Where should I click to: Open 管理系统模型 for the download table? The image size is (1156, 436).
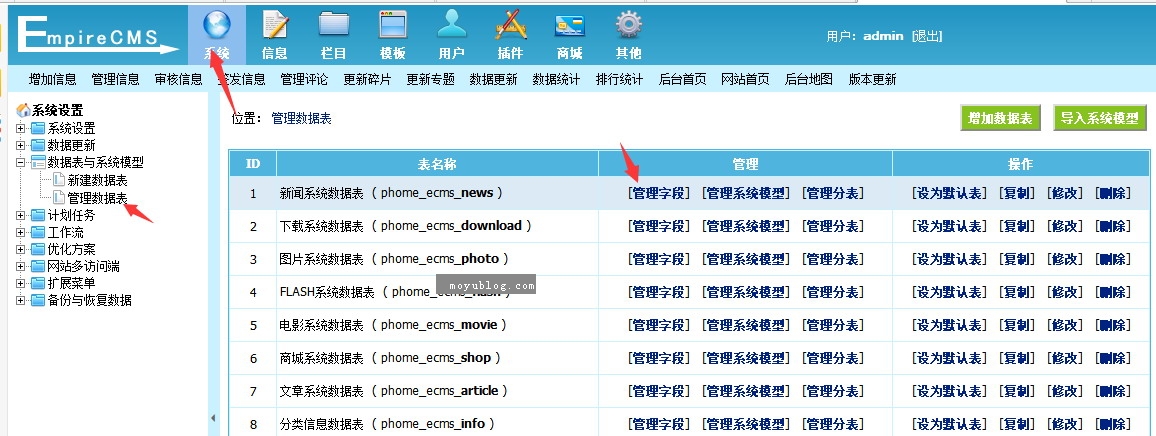pyautogui.click(x=746, y=226)
